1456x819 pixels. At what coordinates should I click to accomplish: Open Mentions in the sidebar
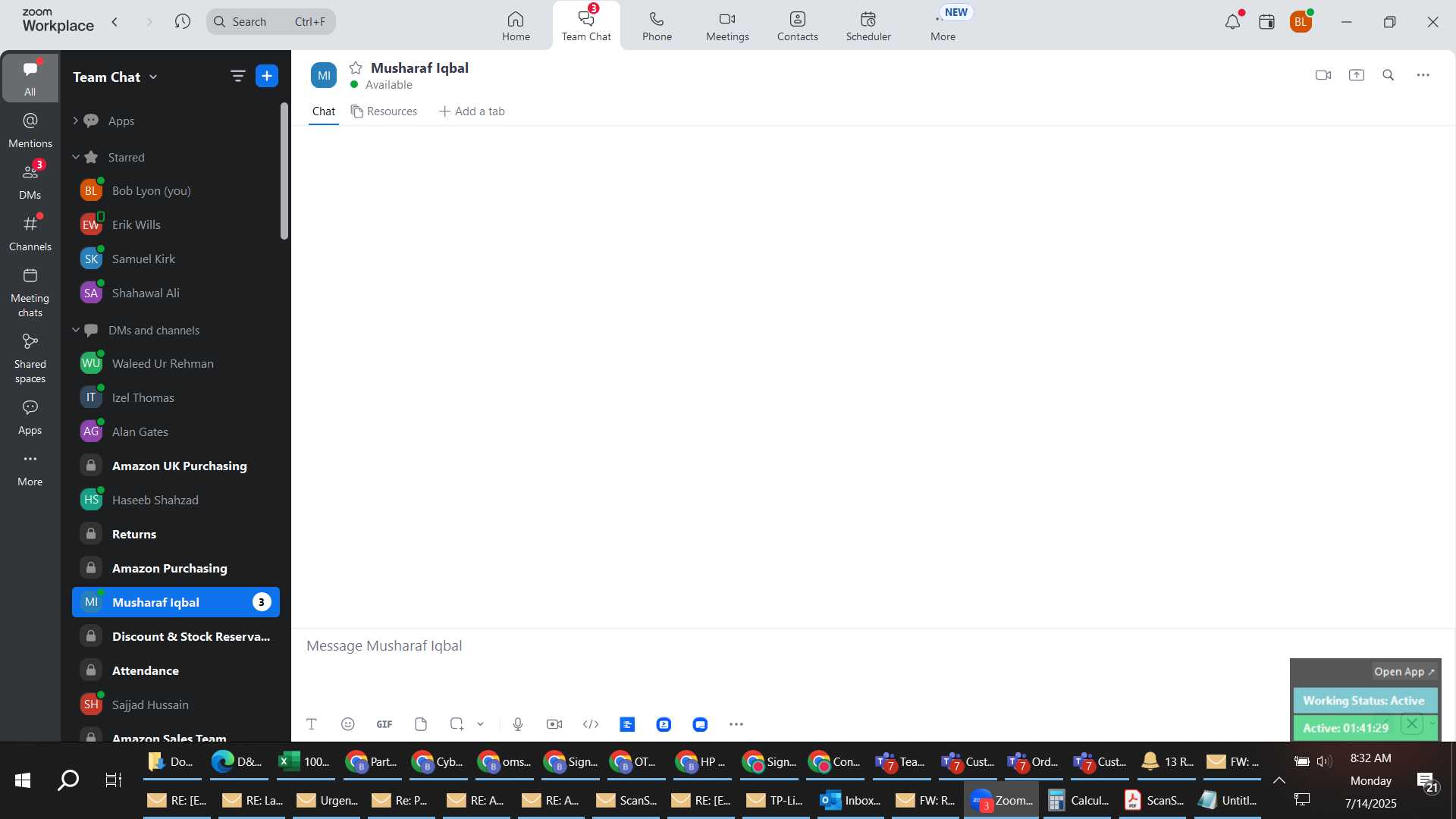30,130
